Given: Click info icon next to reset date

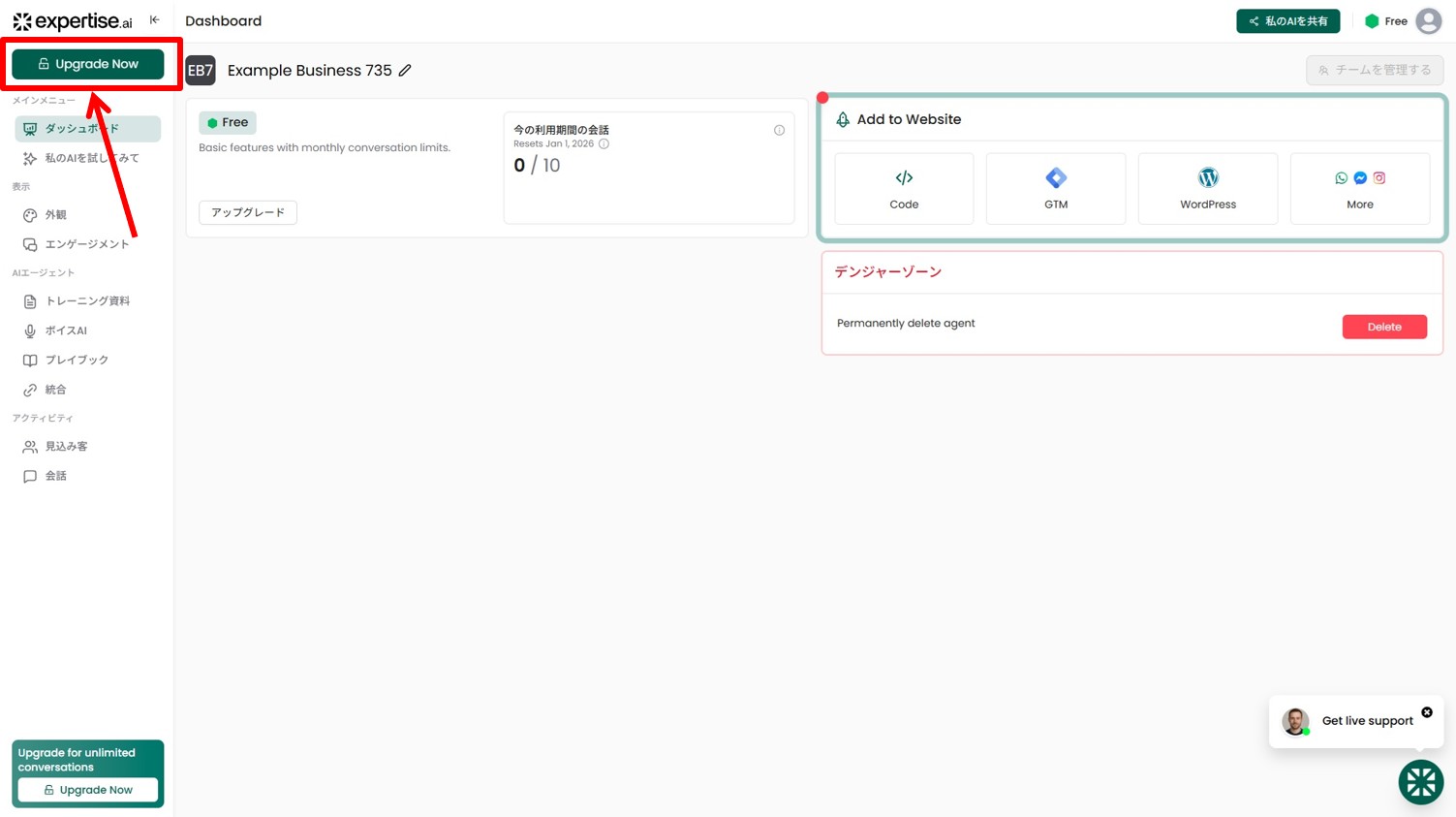Looking at the screenshot, I should [604, 144].
